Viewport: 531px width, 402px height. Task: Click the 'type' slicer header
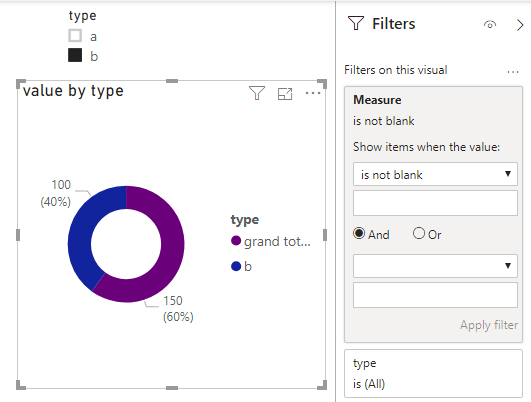point(83,16)
